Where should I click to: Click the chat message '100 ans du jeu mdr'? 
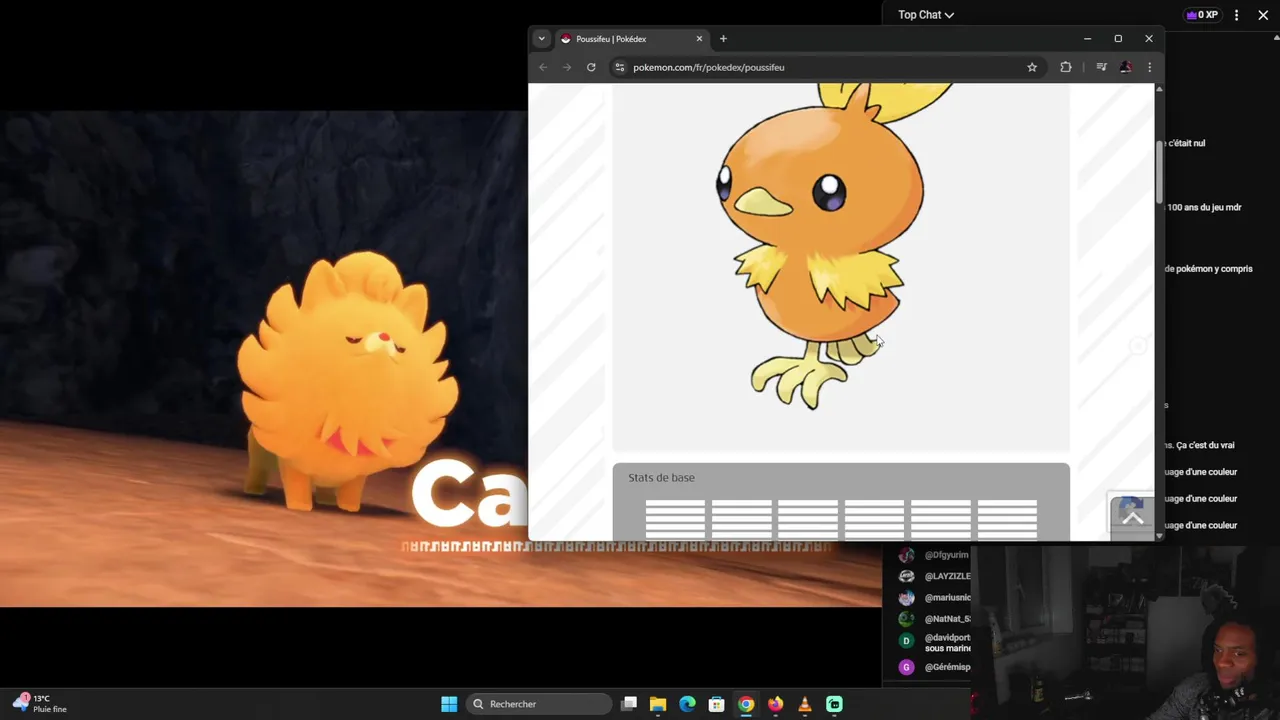point(1204,207)
